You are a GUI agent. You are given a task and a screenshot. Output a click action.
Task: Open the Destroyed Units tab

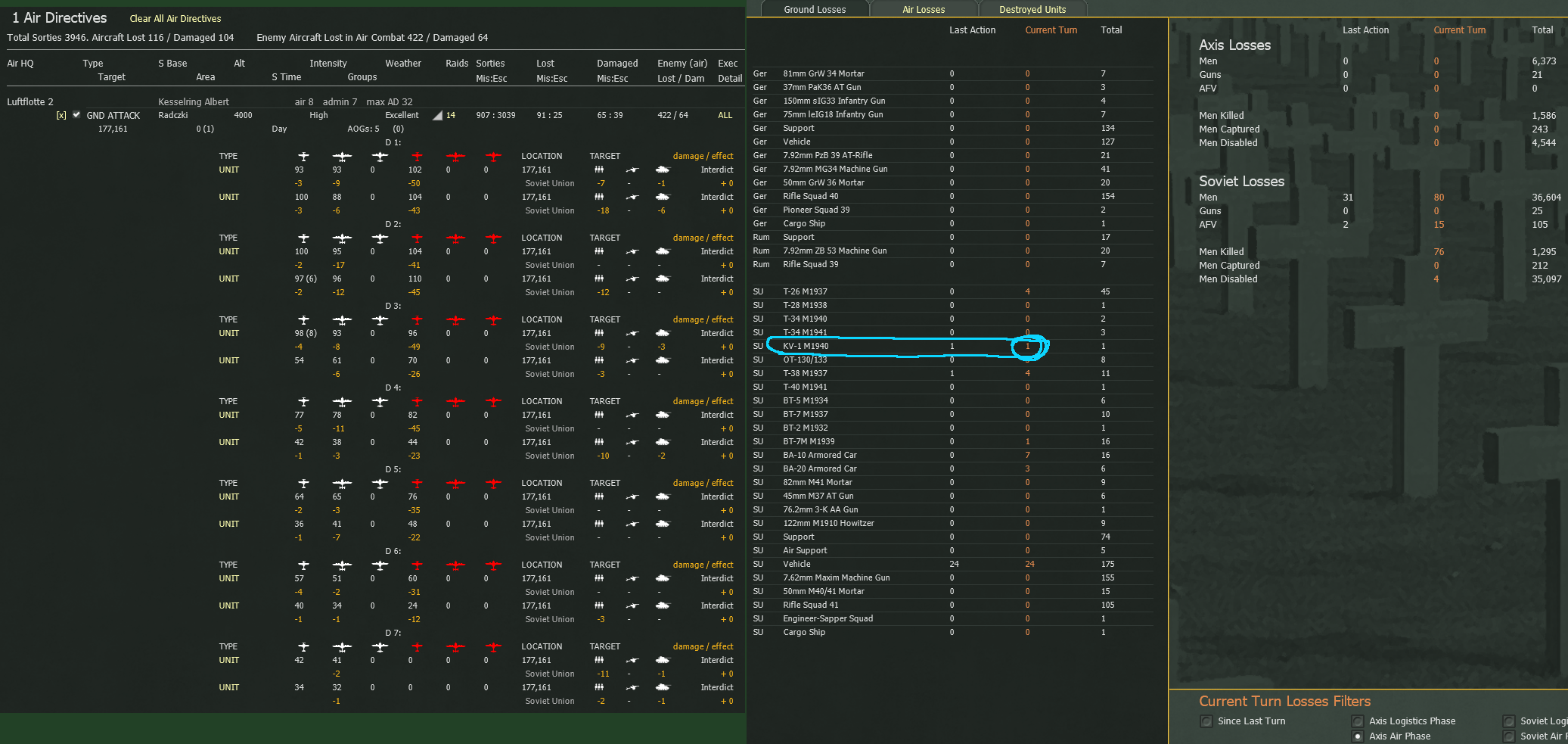(1032, 9)
